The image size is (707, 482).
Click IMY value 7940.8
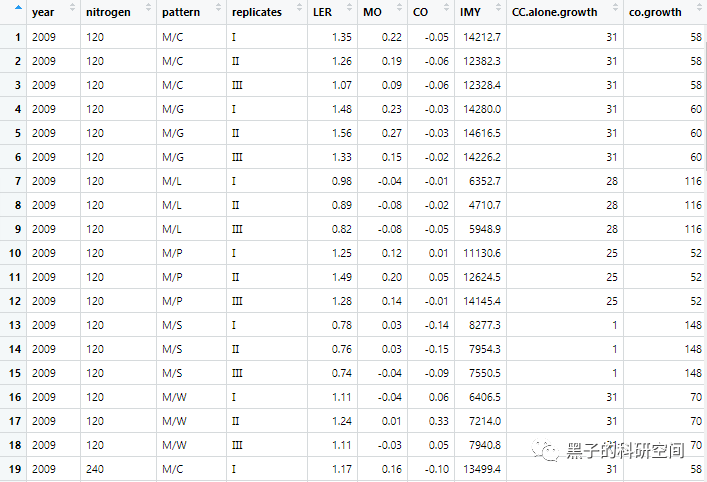(x=485, y=445)
